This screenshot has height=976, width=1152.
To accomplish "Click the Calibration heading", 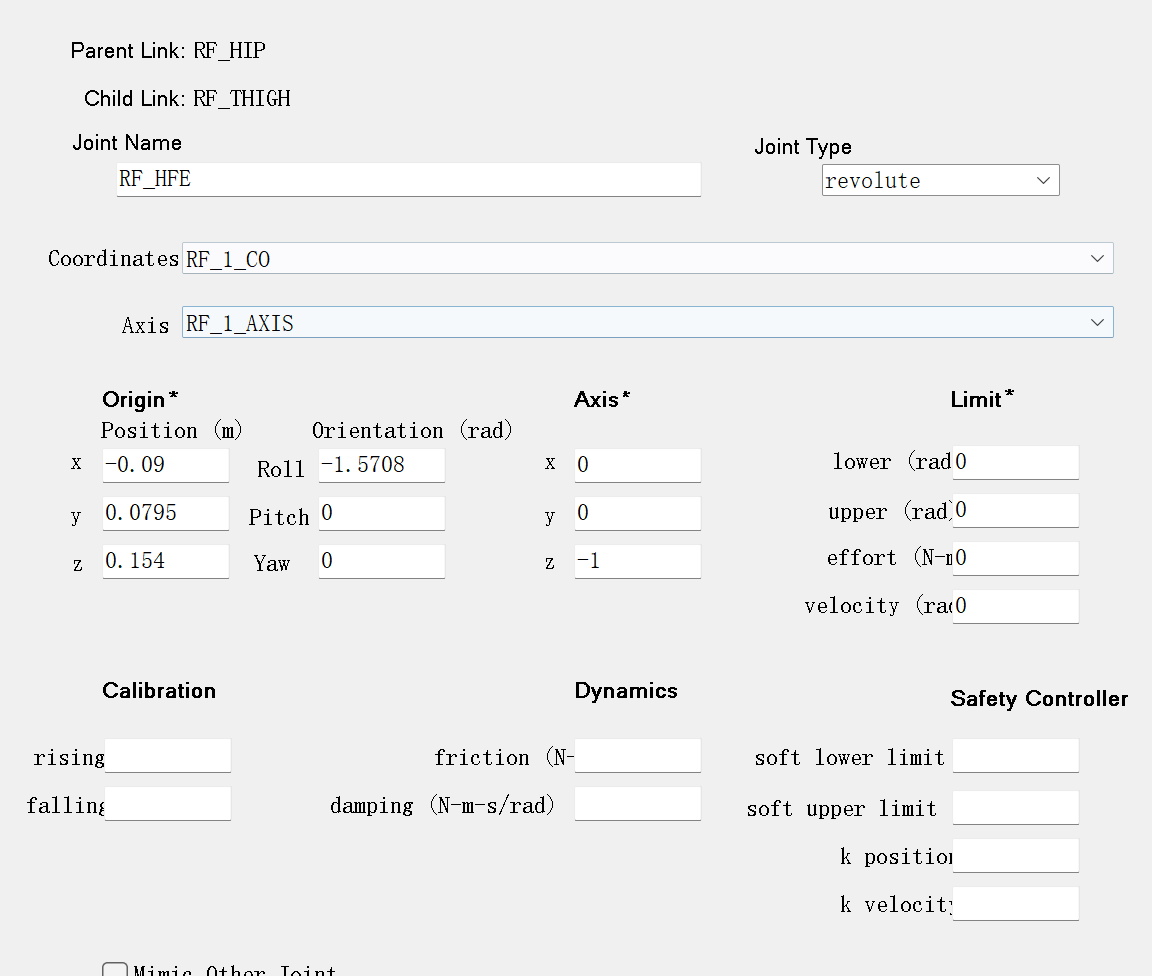I will click(159, 691).
